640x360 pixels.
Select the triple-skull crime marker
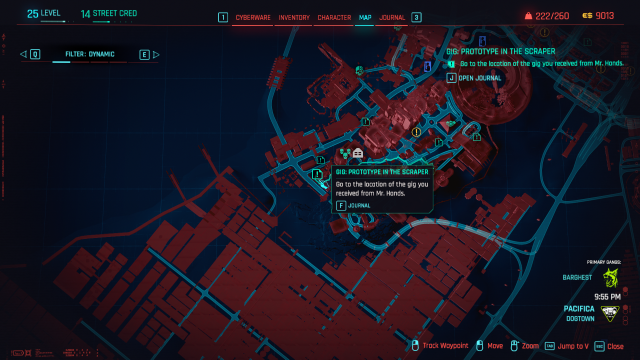(345, 153)
